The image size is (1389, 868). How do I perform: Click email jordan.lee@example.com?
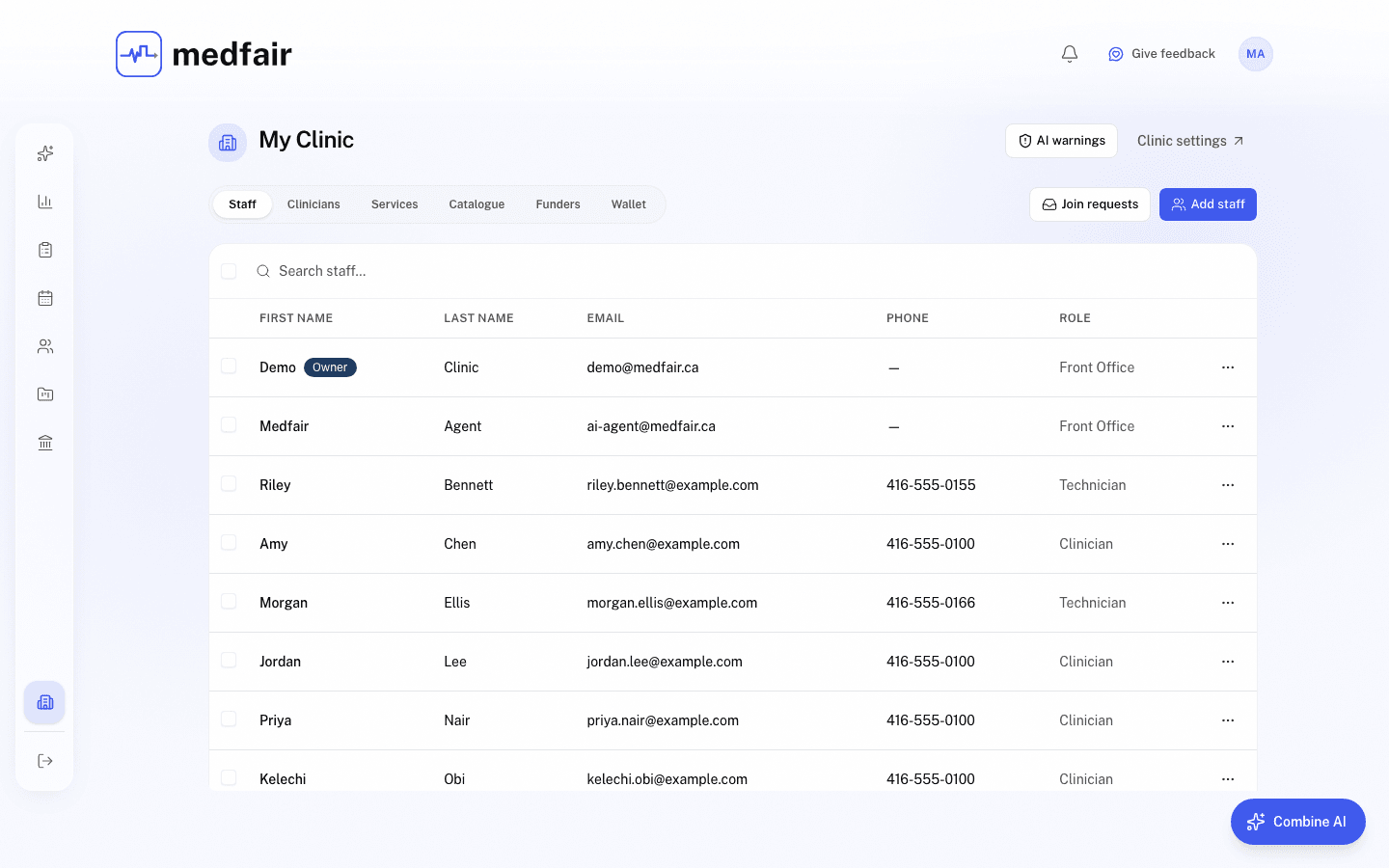pos(665,662)
